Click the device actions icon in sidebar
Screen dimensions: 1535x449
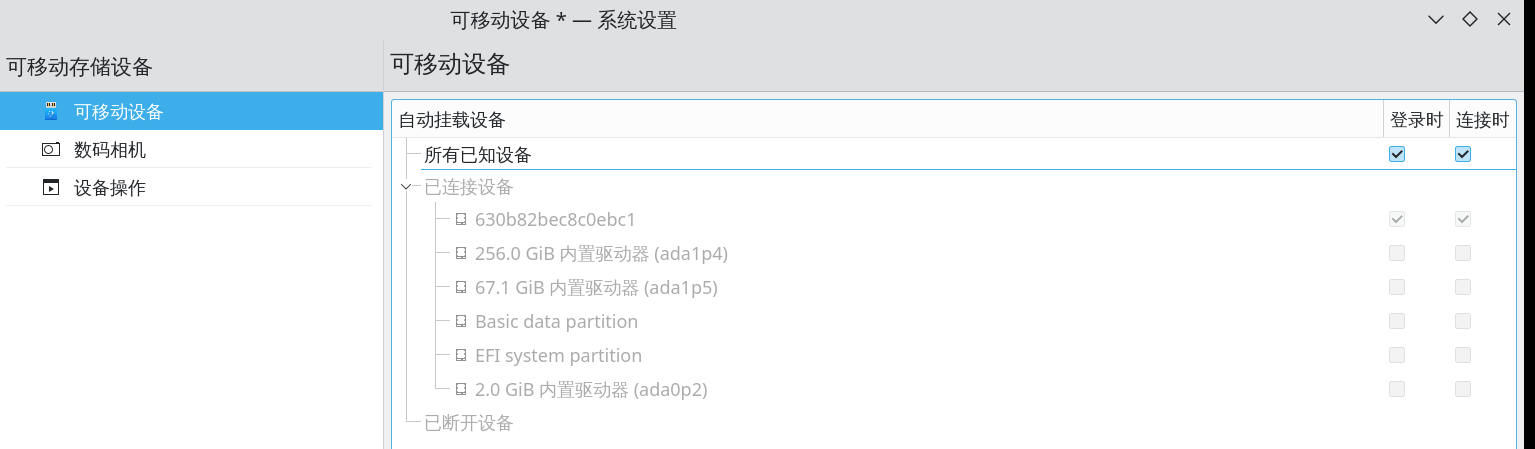[x=51, y=188]
